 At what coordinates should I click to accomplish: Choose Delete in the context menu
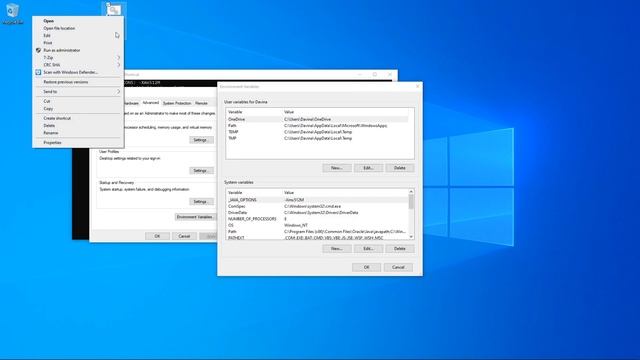tap(78, 125)
